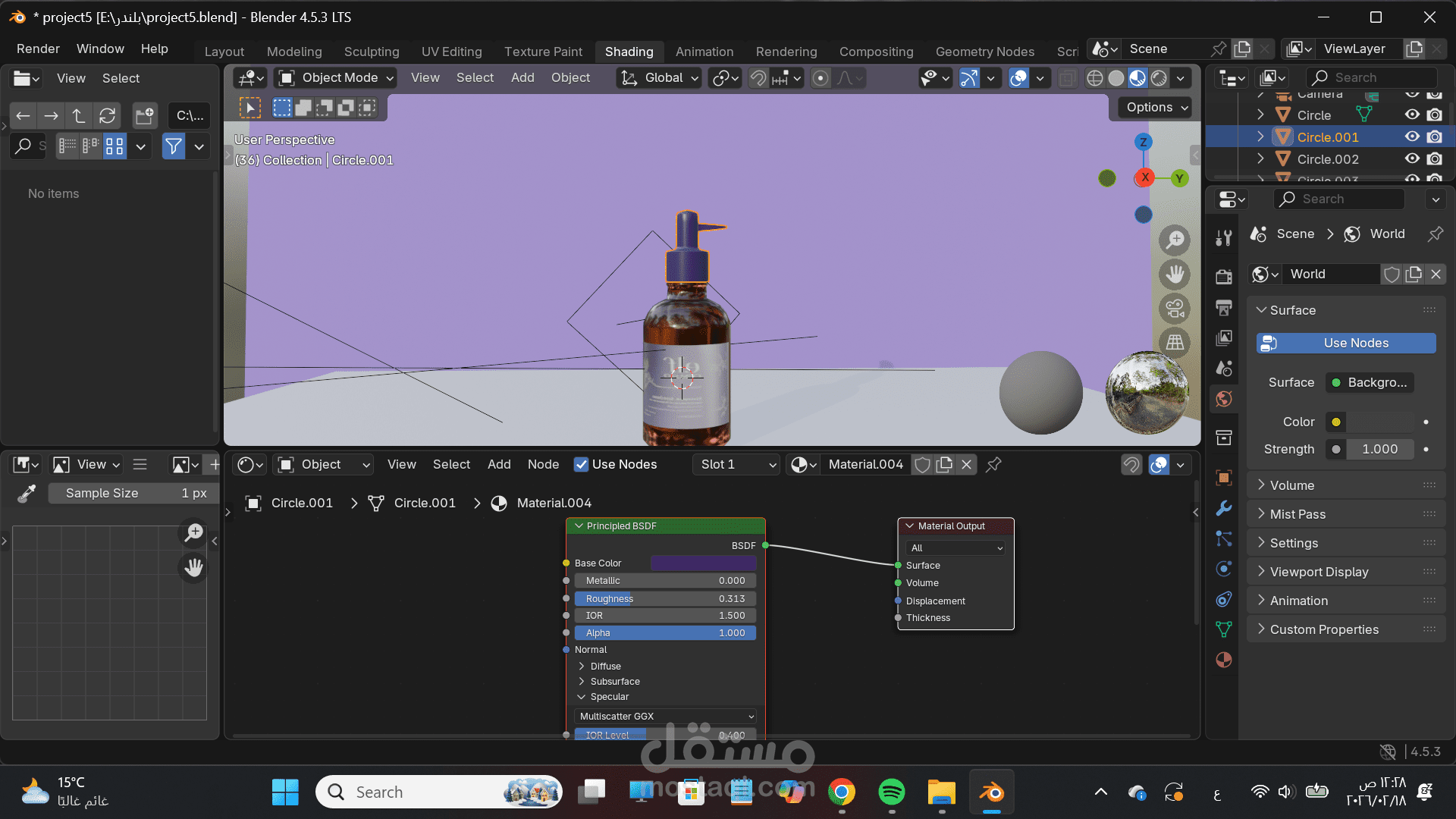This screenshot has width=1456, height=819.
Task: Open the Object Mode dropdown
Action: (x=337, y=78)
